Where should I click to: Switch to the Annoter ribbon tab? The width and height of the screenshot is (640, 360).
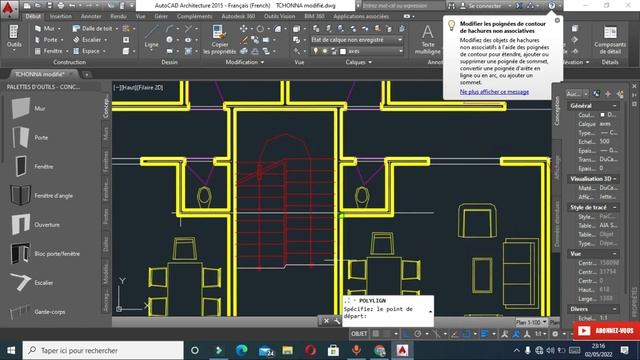[91, 16]
